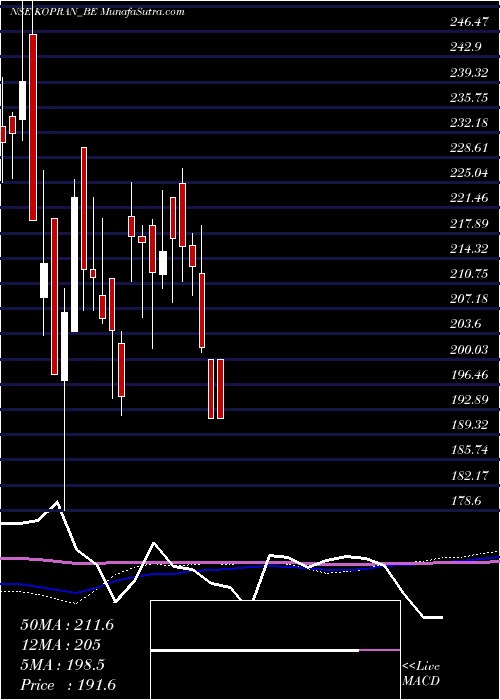Select the last red candlestick at chart end
The image size is (500, 700).
click(x=220, y=389)
